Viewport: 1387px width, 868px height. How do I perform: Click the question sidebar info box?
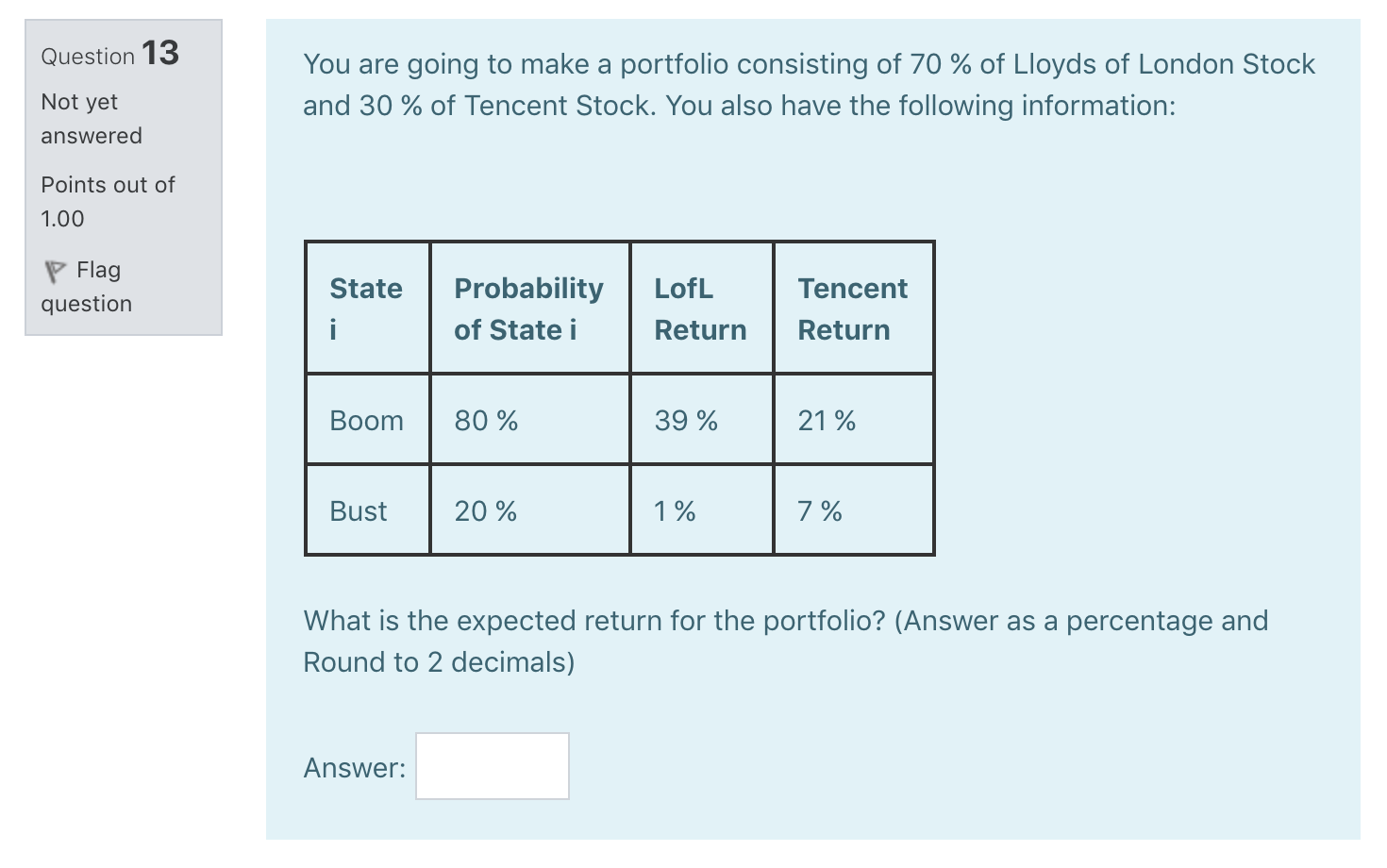[123, 175]
